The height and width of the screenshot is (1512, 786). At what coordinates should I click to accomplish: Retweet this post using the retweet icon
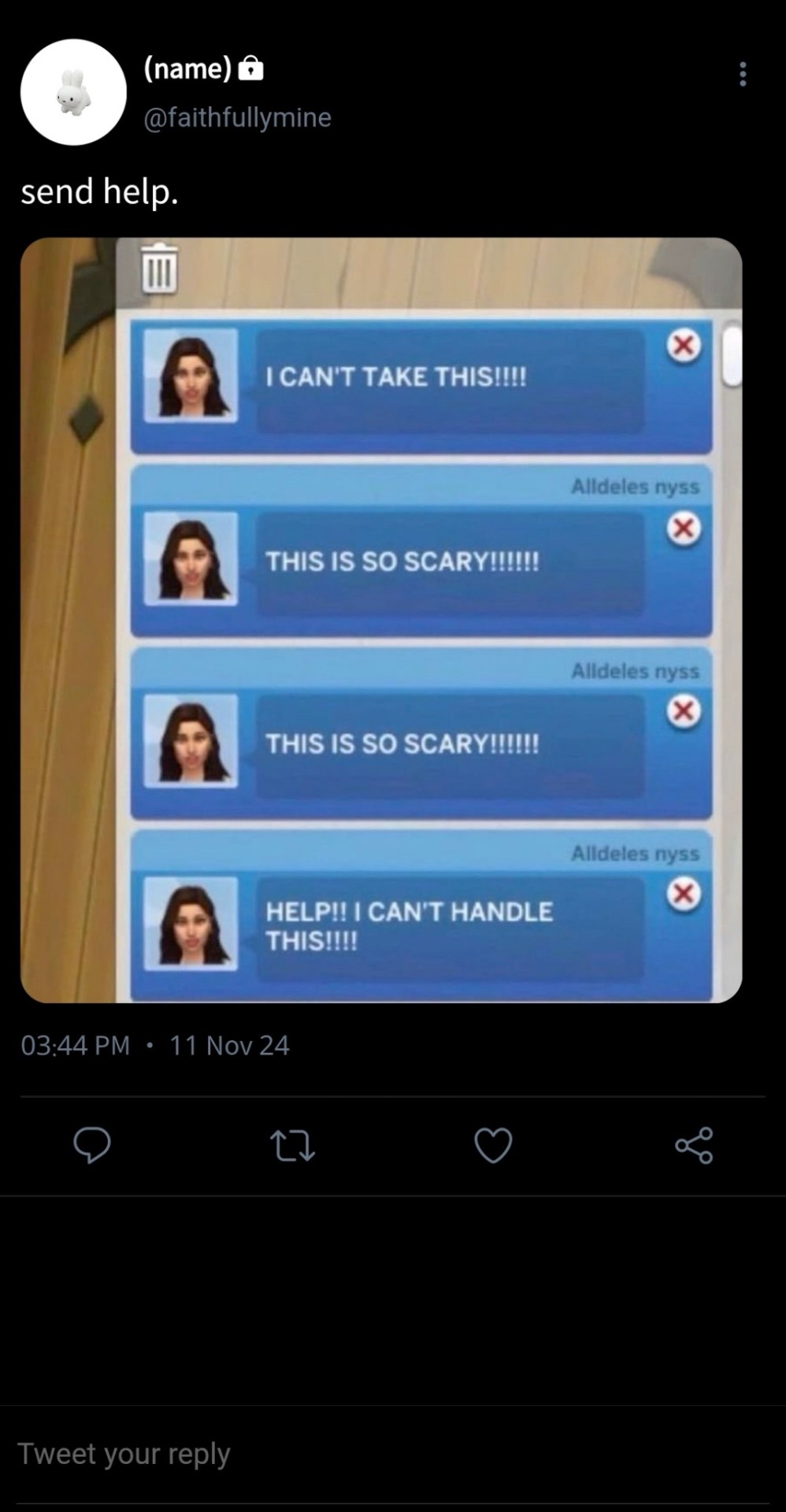292,1146
